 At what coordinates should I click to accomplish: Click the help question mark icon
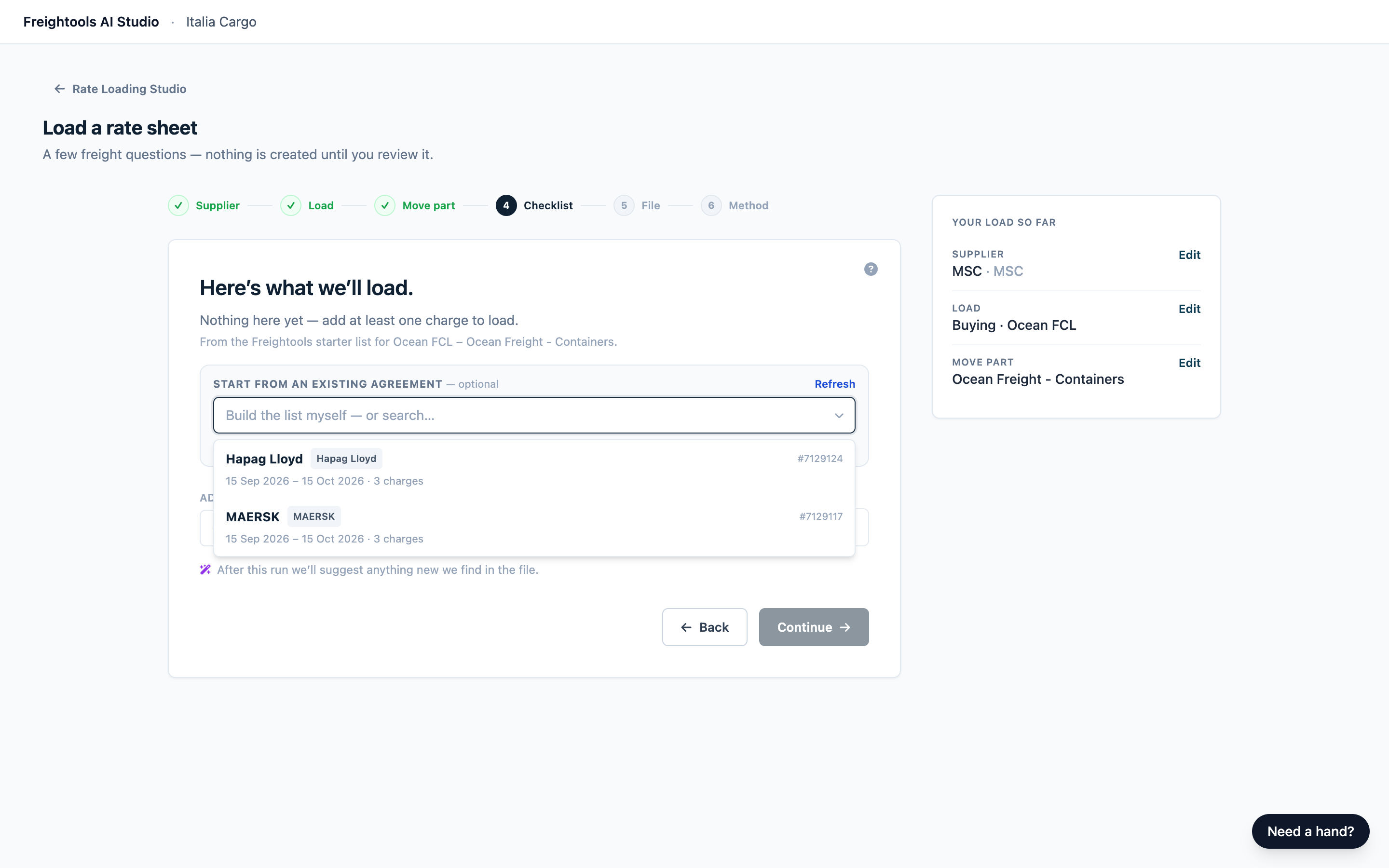pyautogui.click(x=871, y=269)
